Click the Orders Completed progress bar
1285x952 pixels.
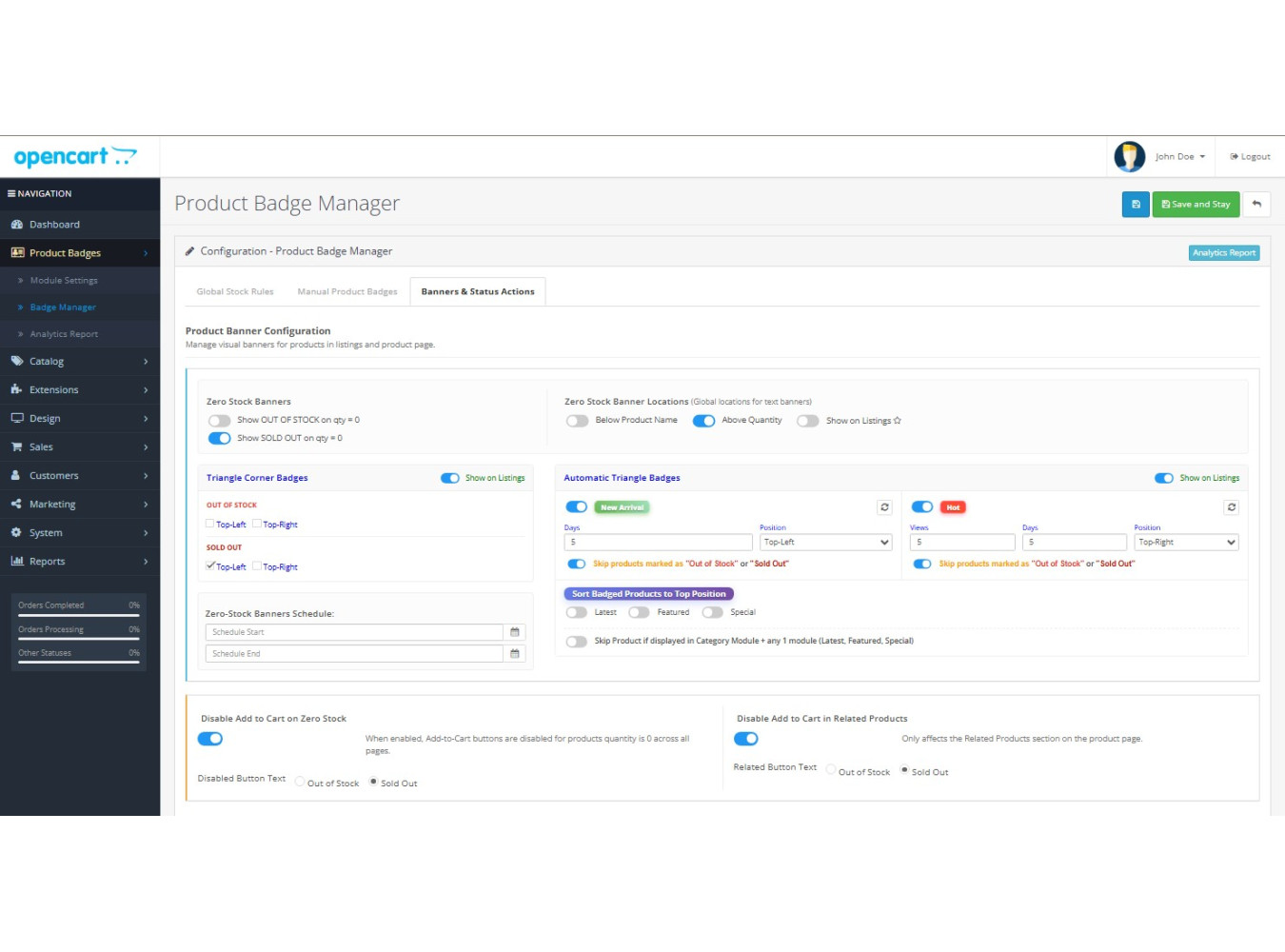(79, 615)
